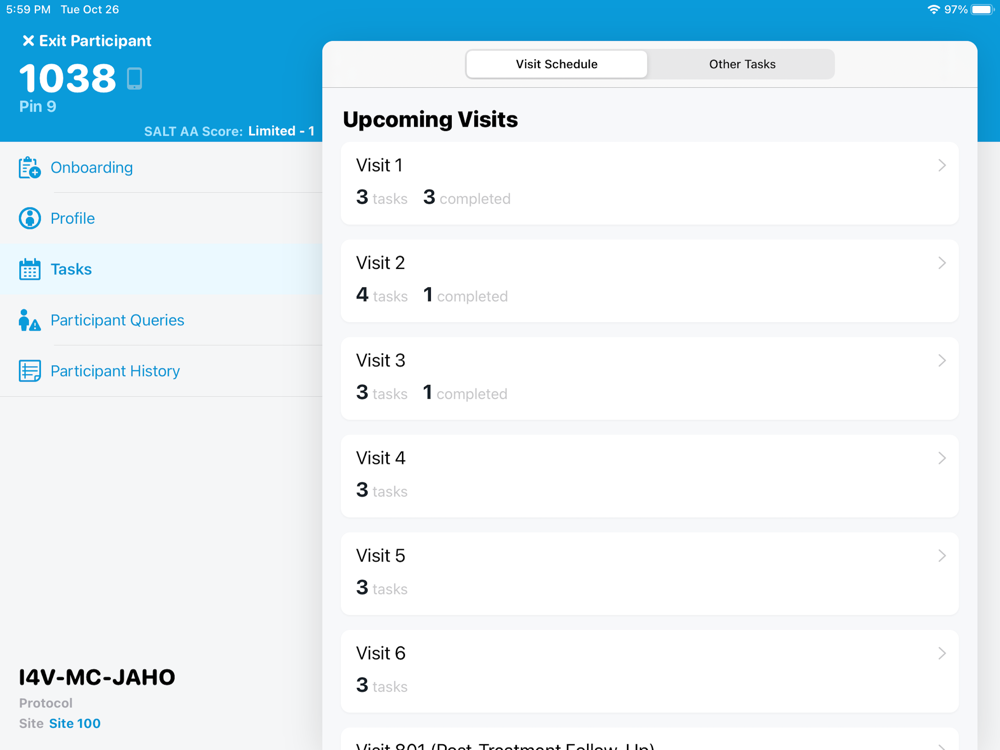This screenshot has width=1000, height=750.
Task: Expand Visit 3 chevron
Action: (x=942, y=360)
